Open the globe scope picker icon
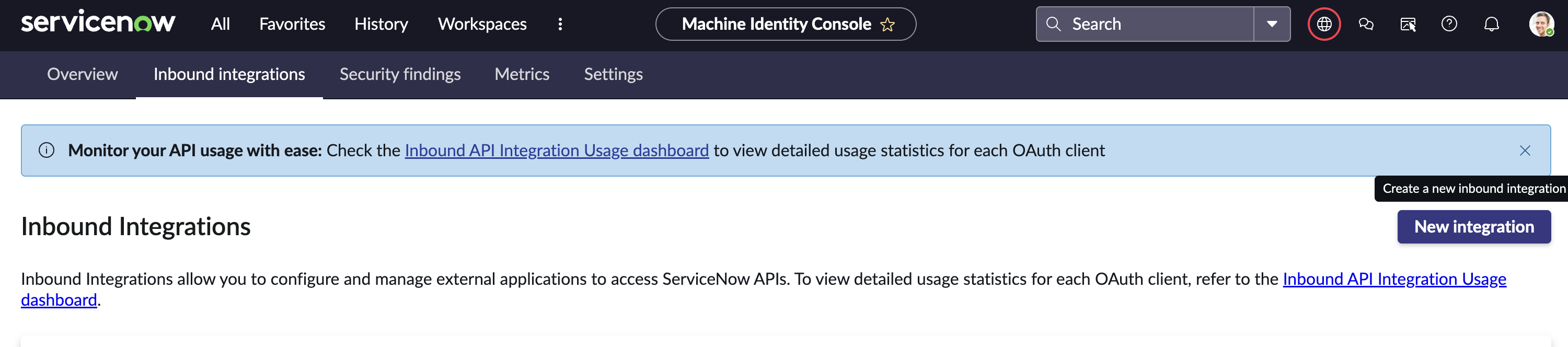The width and height of the screenshot is (1568, 347). (1324, 25)
